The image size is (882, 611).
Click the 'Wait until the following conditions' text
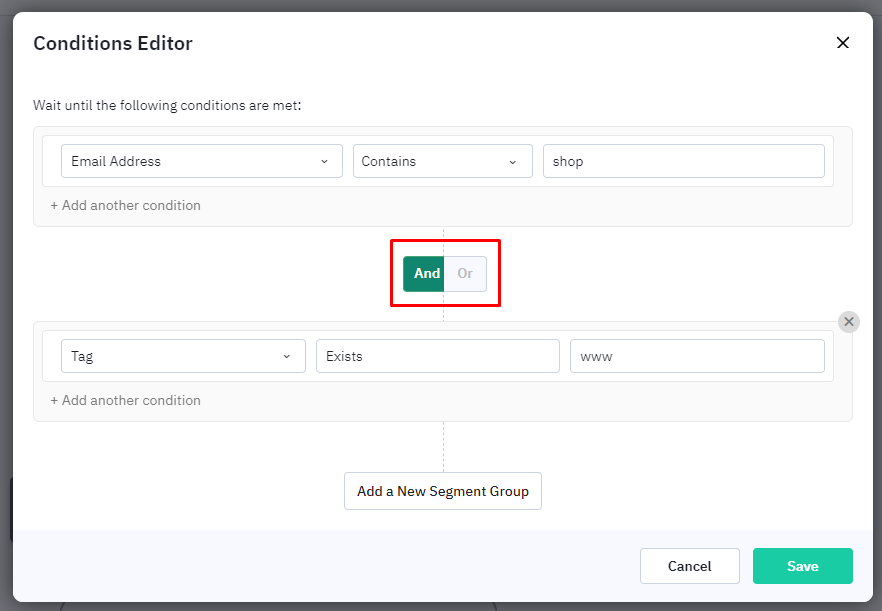[x=167, y=105]
